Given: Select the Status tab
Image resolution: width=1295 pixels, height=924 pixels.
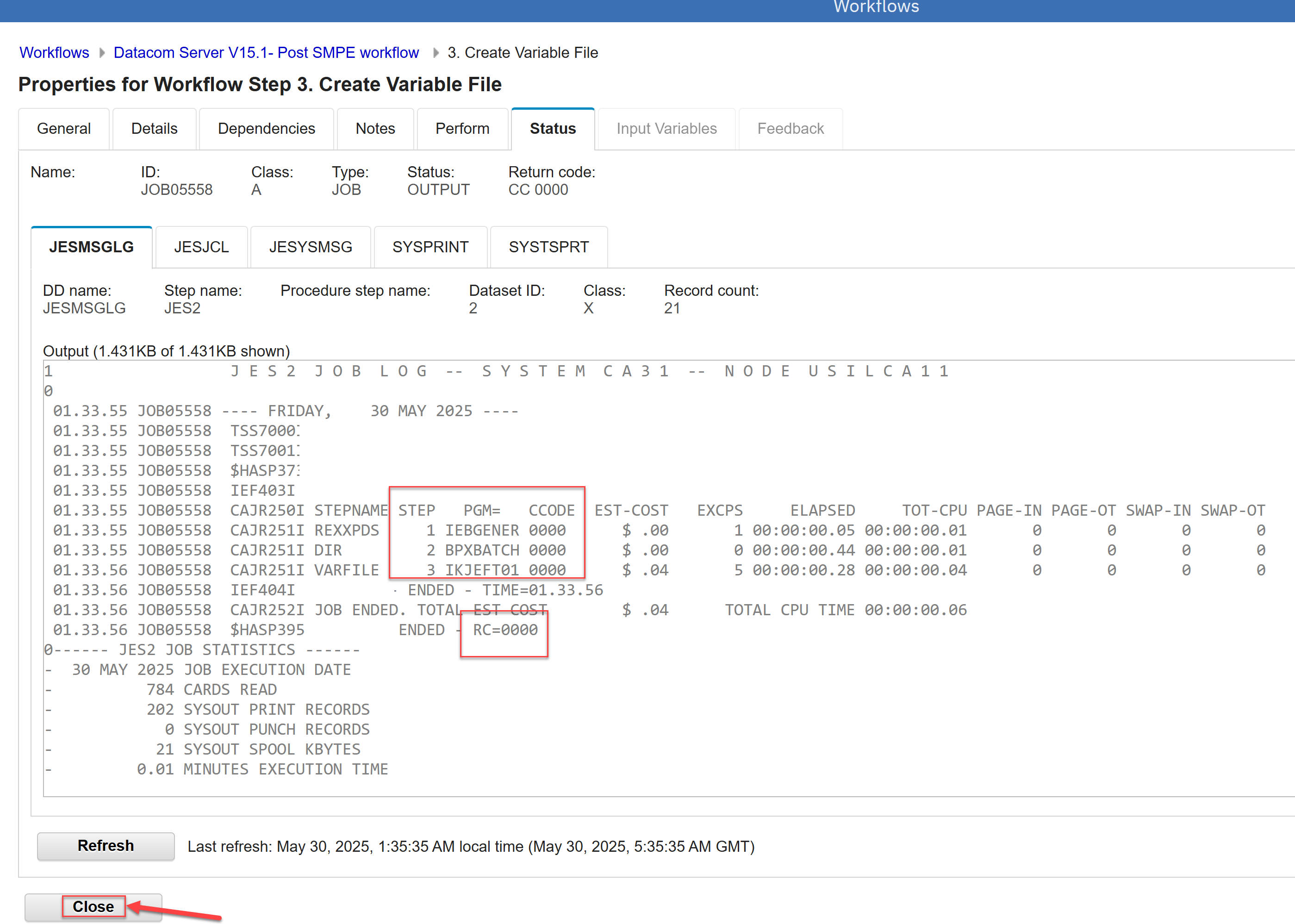Looking at the screenshot, I should tap(552, 129).
